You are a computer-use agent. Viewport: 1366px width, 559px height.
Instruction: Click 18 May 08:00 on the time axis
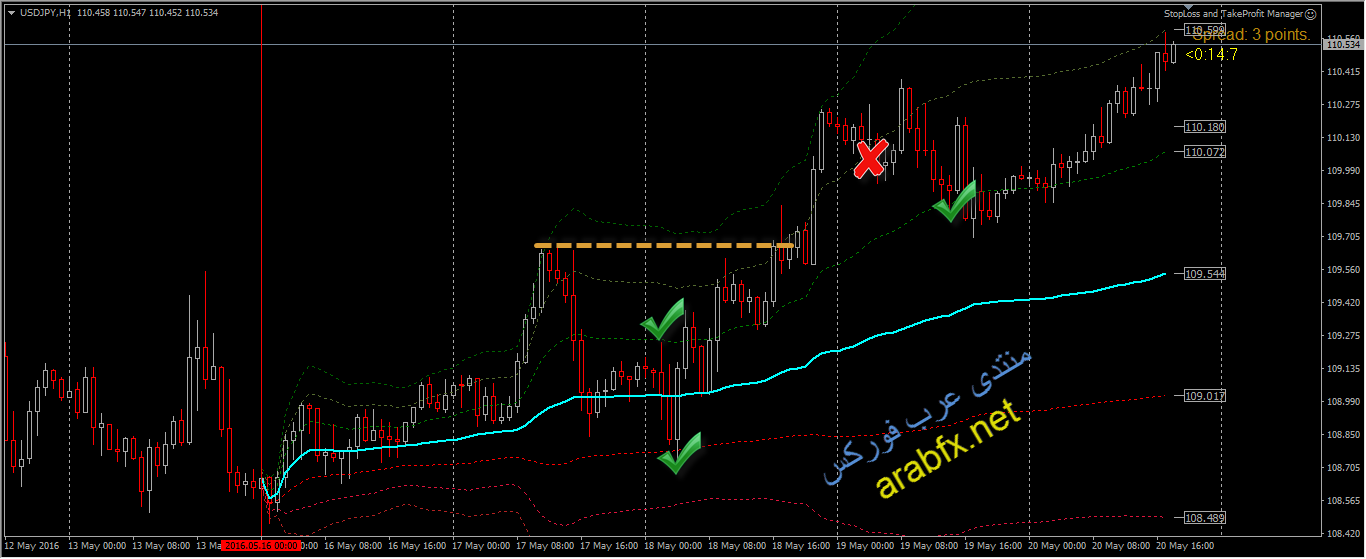coord(737,547)
